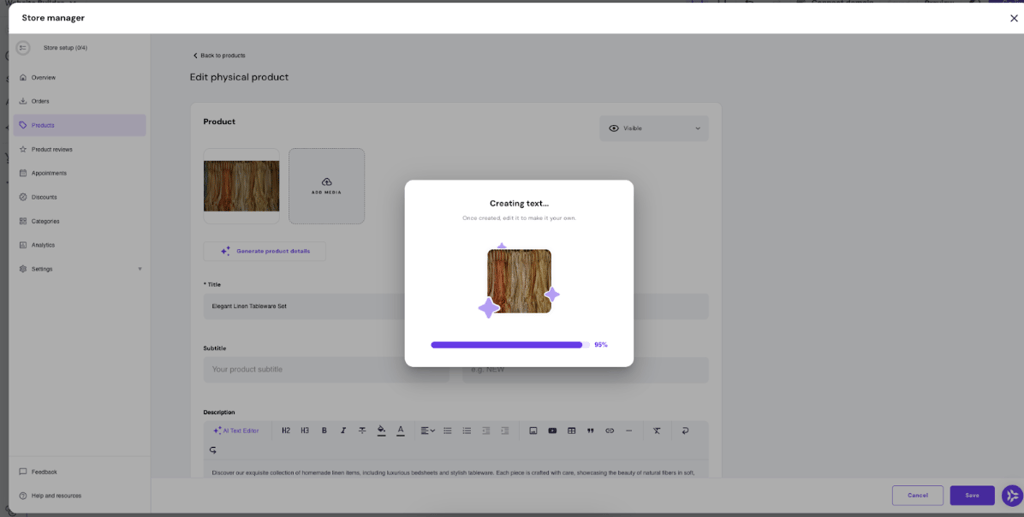Redo edit in description editor
The height and width of the screenshot is (517, 1024).
click(x=213, y=450)
